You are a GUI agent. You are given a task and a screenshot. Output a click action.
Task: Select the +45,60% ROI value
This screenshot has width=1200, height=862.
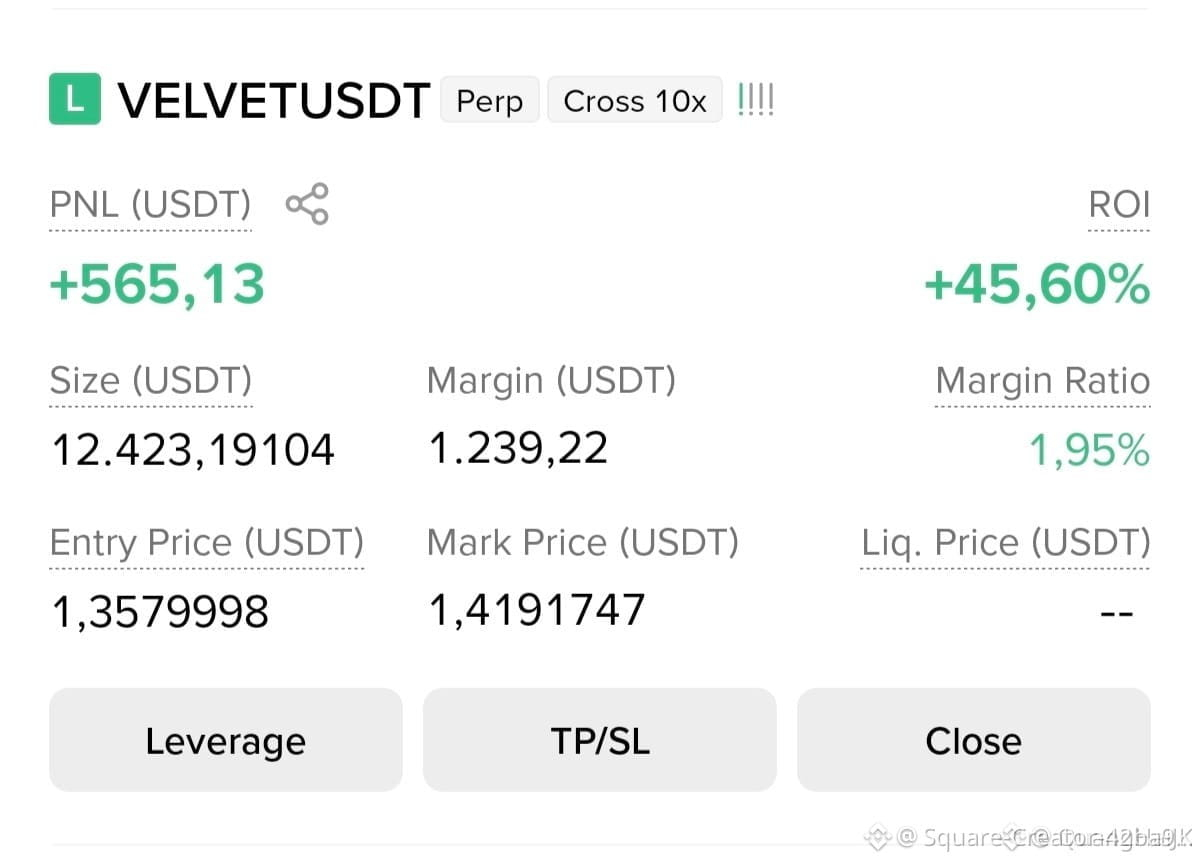pyautogui.click(x=1037, y=284)
